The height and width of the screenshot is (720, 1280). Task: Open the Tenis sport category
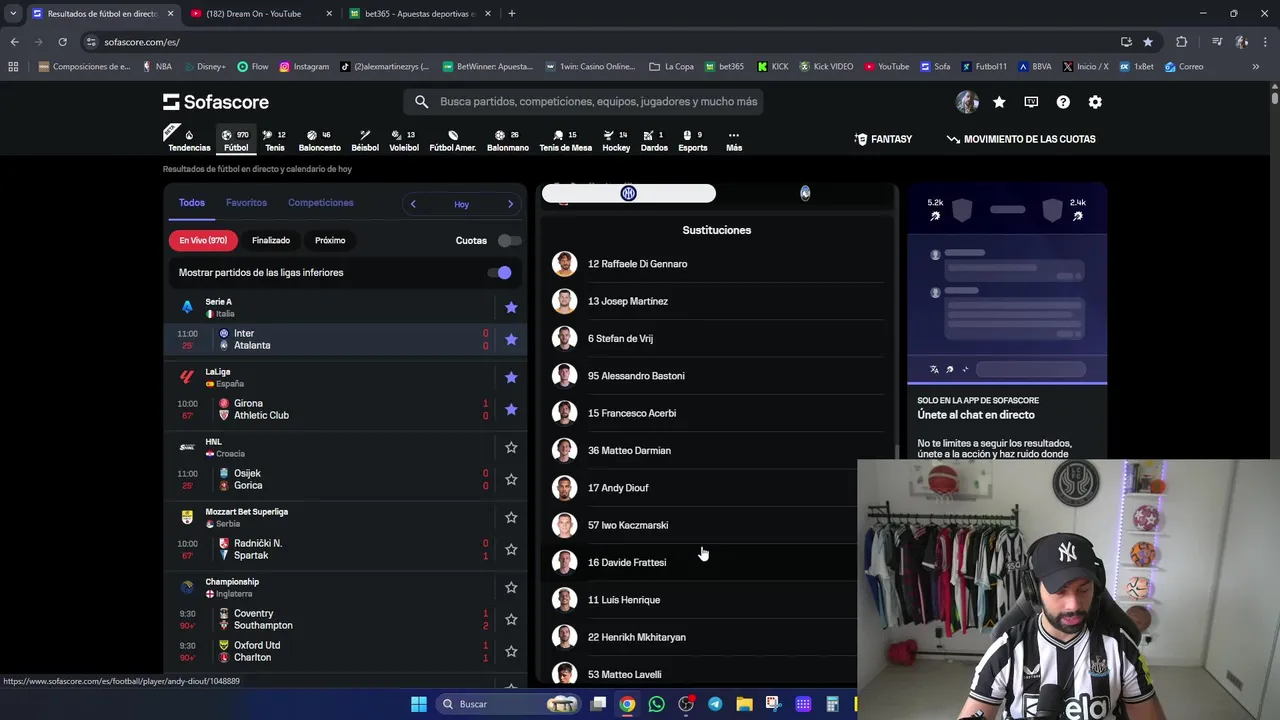click(x=274, y=140)
